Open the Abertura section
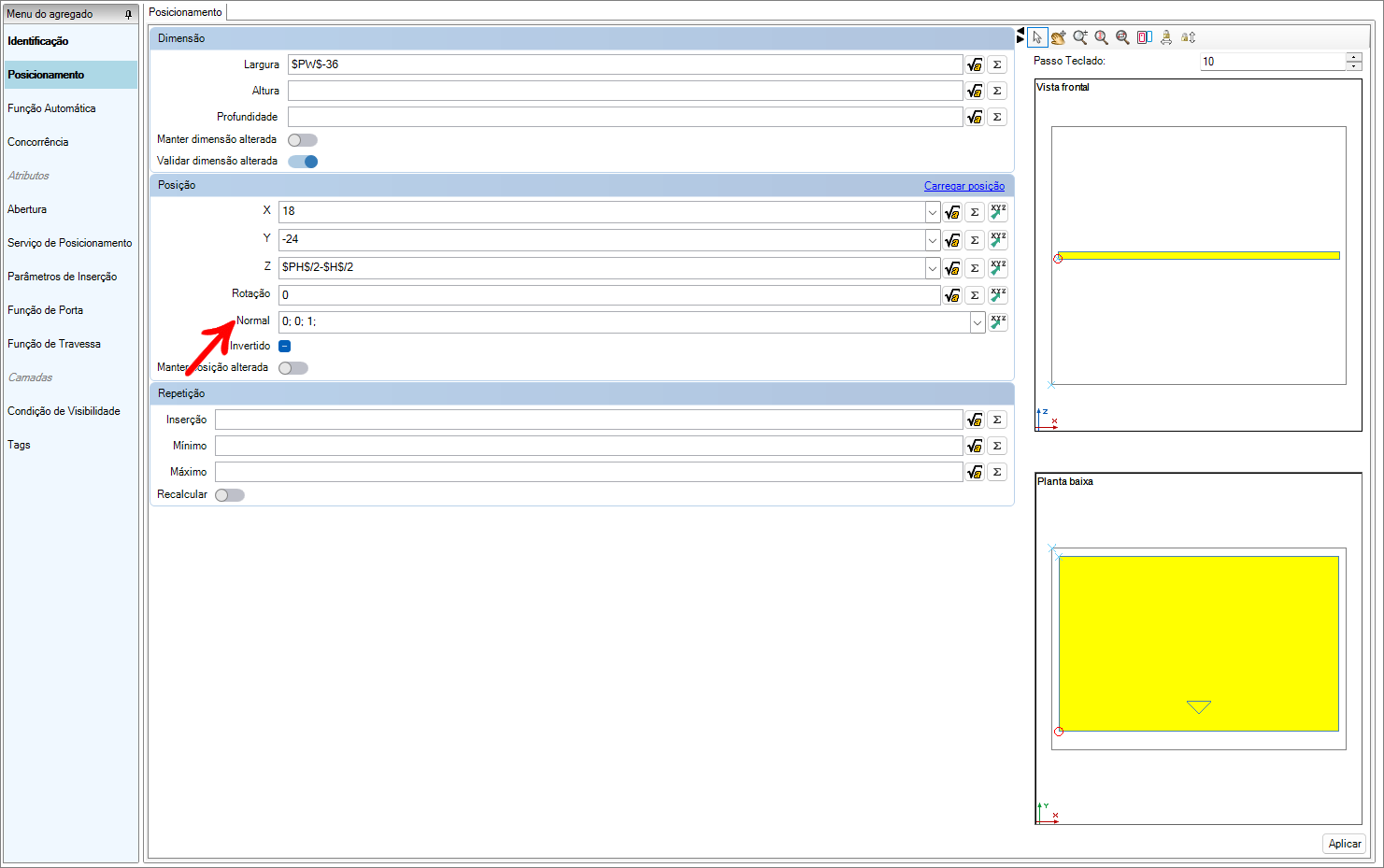 [x=27, y=209]
